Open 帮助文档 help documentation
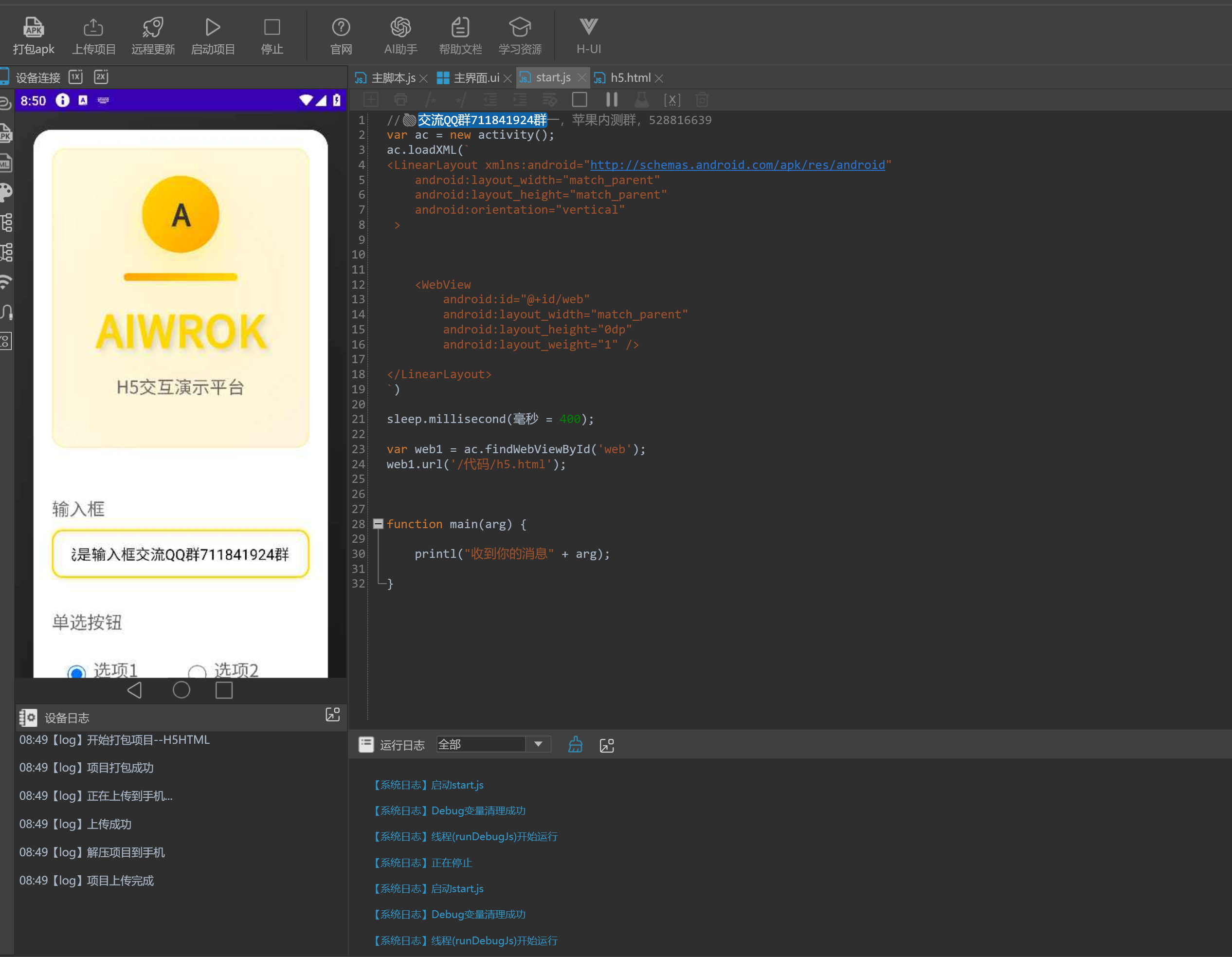1232x957 pixels. pyautogui.click(x=460, y=36)
